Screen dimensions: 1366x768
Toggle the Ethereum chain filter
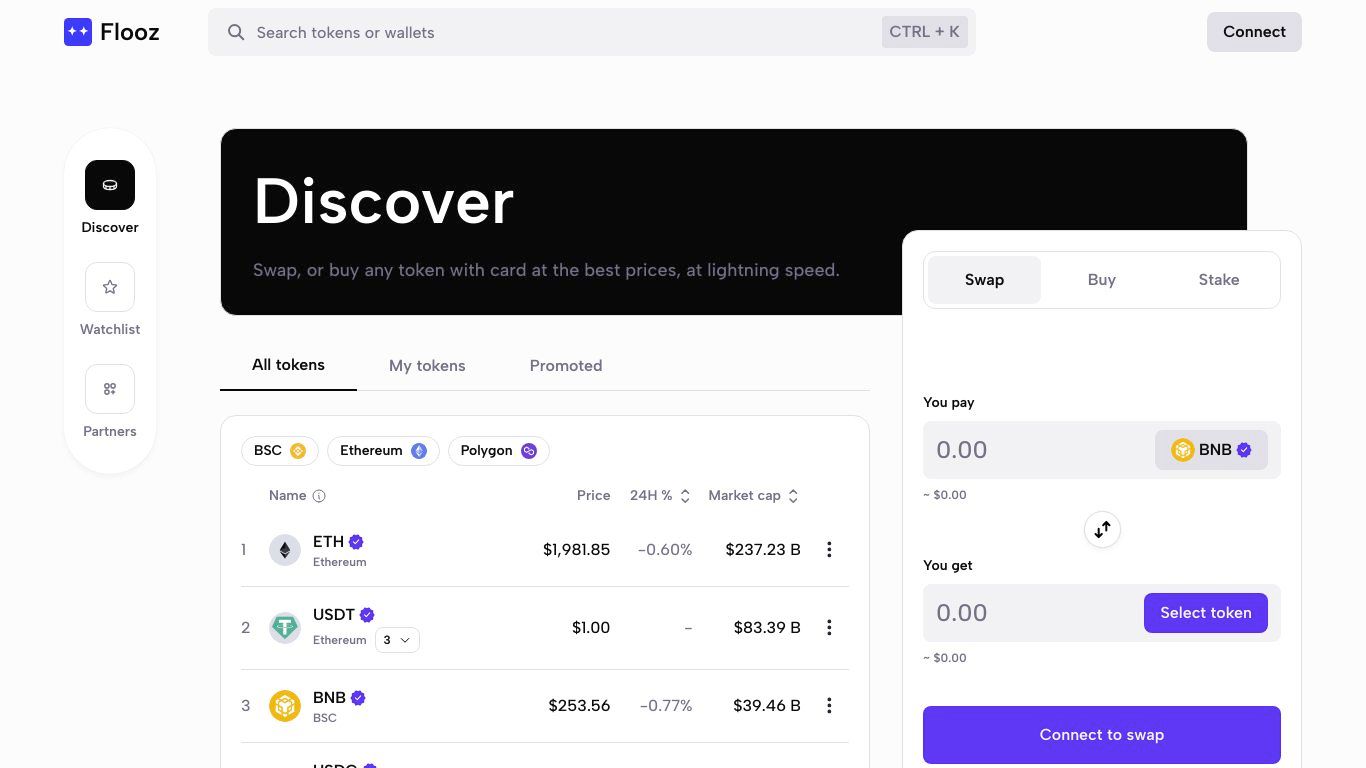click(x=383, y=451)
